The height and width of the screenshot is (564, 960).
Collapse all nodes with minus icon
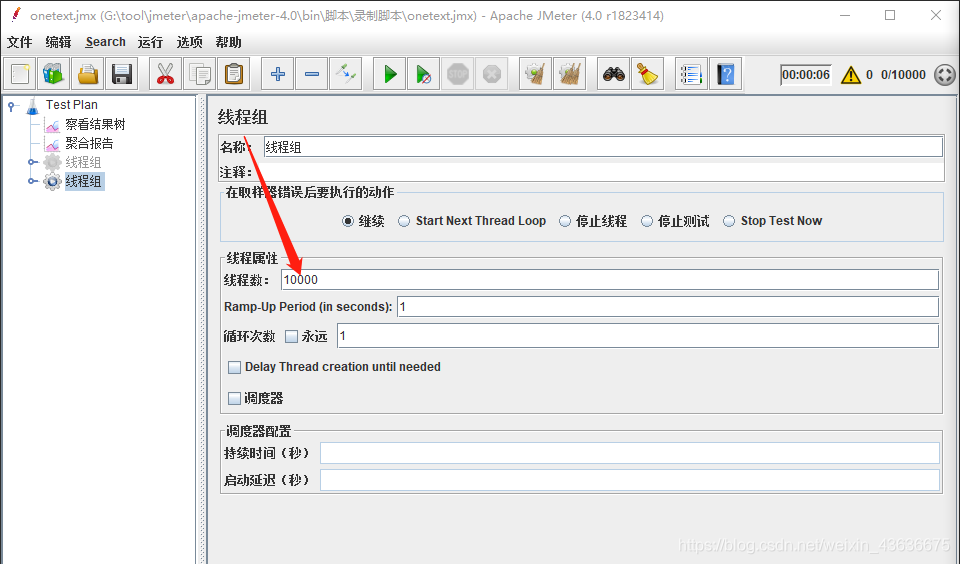click(312, 74)
